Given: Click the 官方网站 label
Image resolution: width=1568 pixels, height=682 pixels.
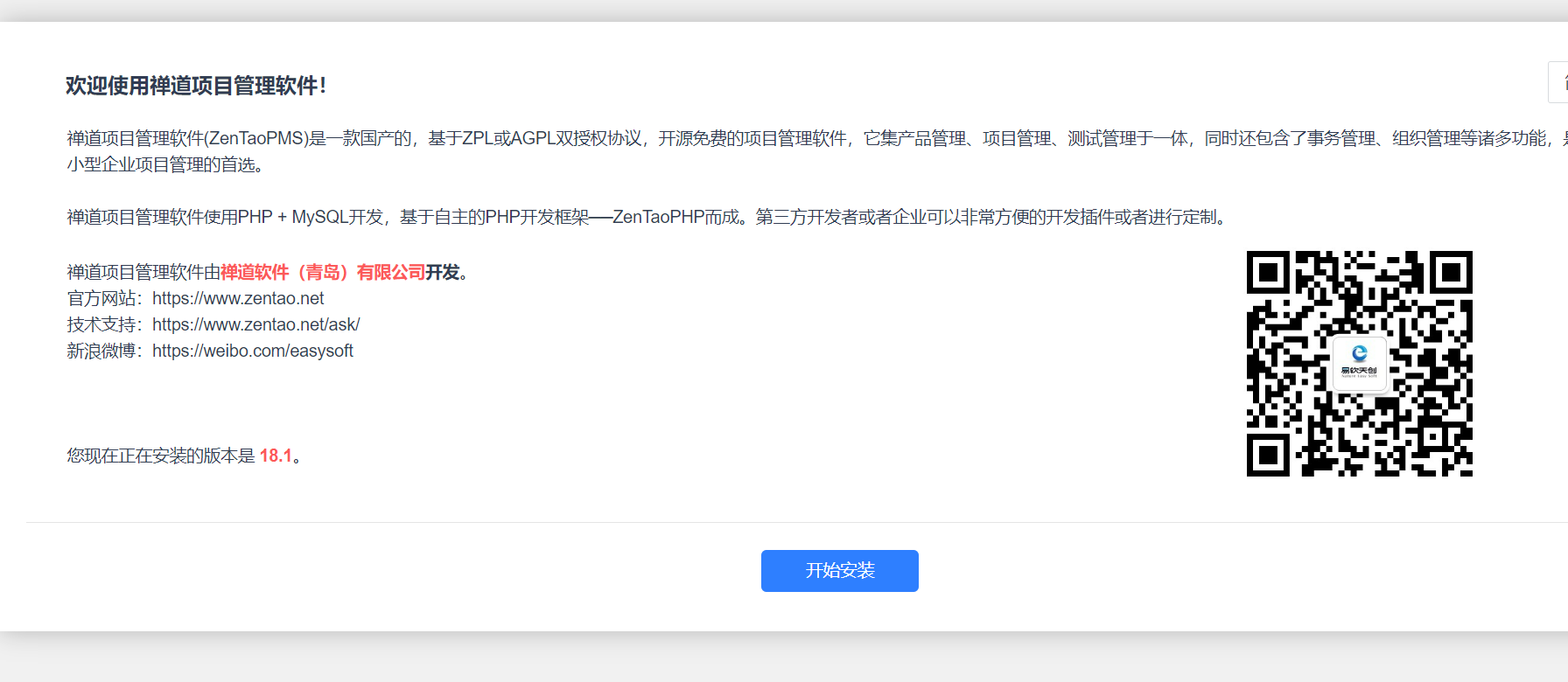Looking at the screenshot, I should (x=101, y=298).
